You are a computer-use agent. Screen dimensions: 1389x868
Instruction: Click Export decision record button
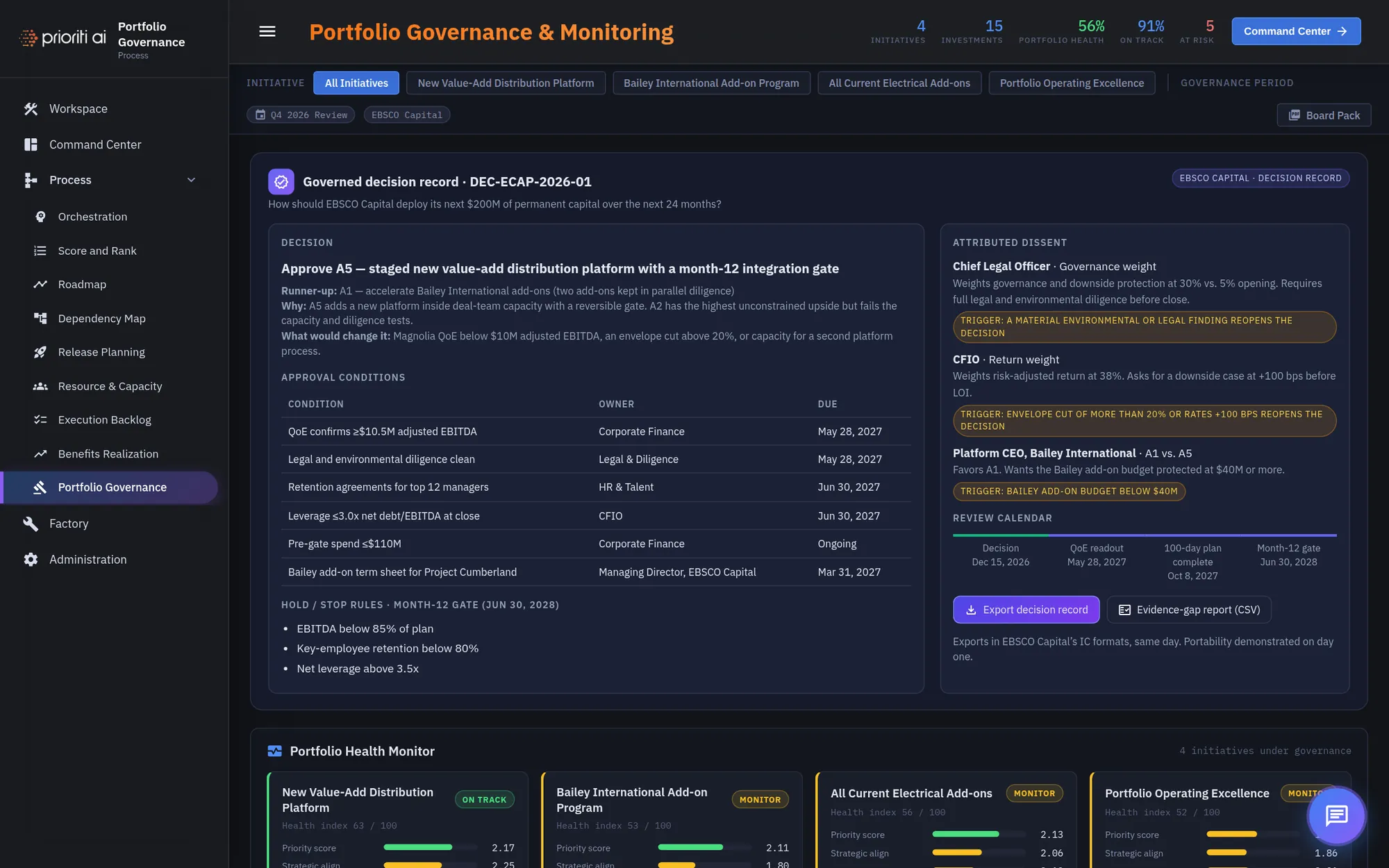(1026, 610)
